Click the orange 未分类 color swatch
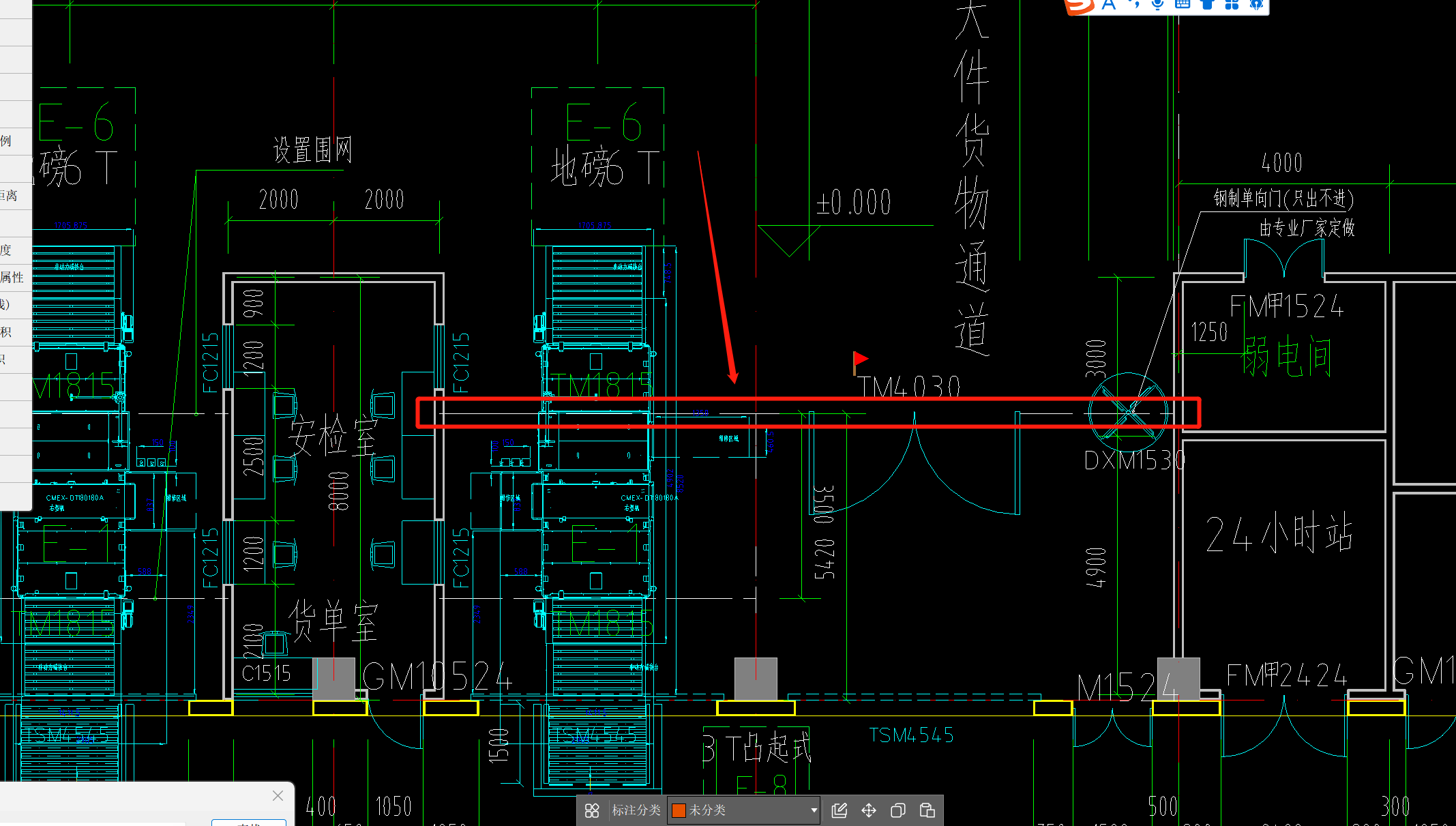 point(679,810)
